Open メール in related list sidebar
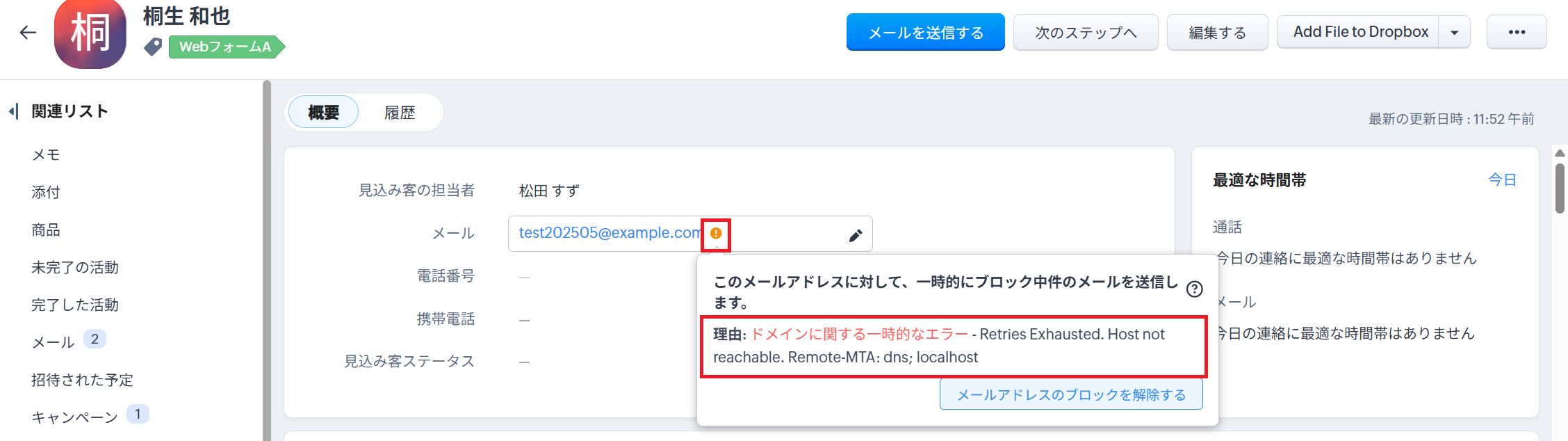Screen dimensions: 1568x441 [x=54, y=342]
